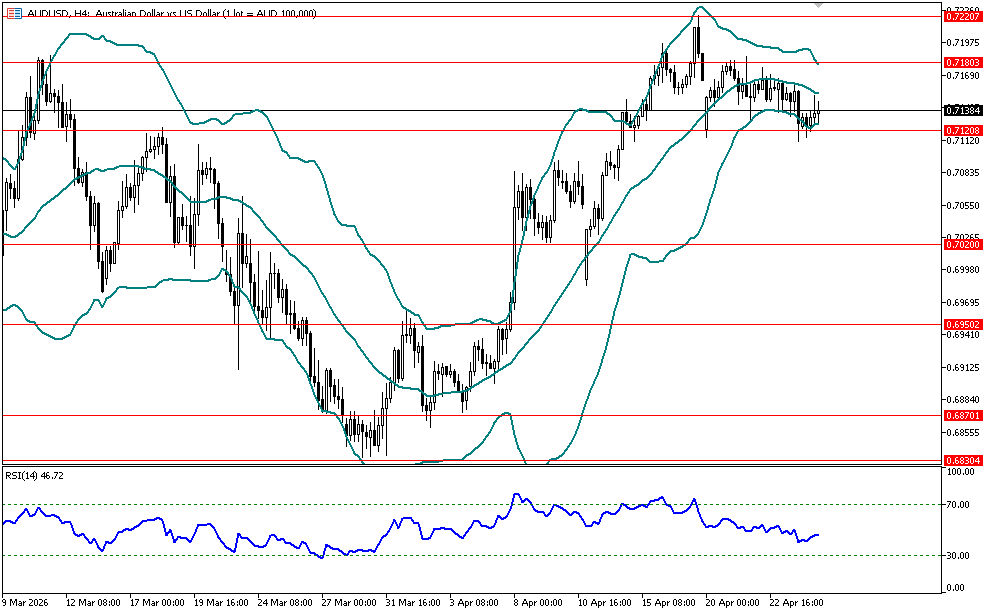Click the 12 Mar 08:00 date label

pyautogui.click(x=94, y=604)
